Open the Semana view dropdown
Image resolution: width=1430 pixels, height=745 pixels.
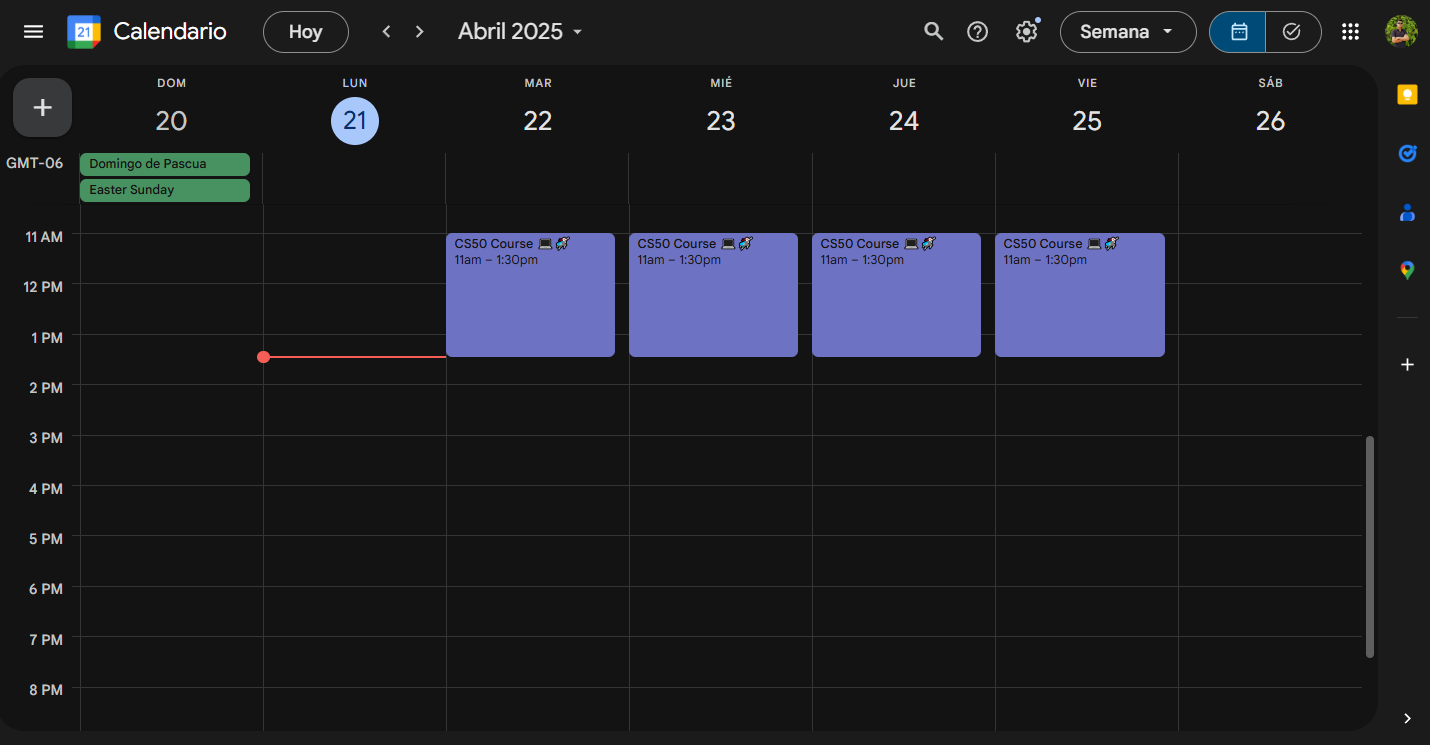point(1128,32)
